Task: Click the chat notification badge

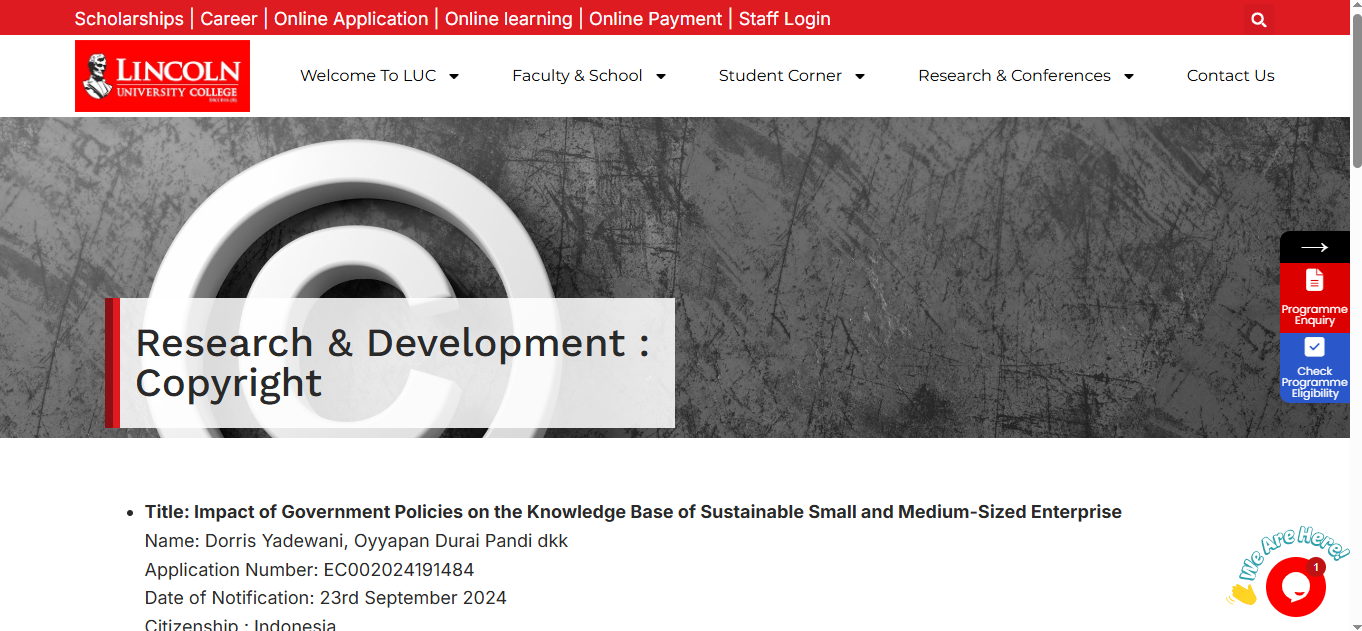Action: click(1316, 567)
